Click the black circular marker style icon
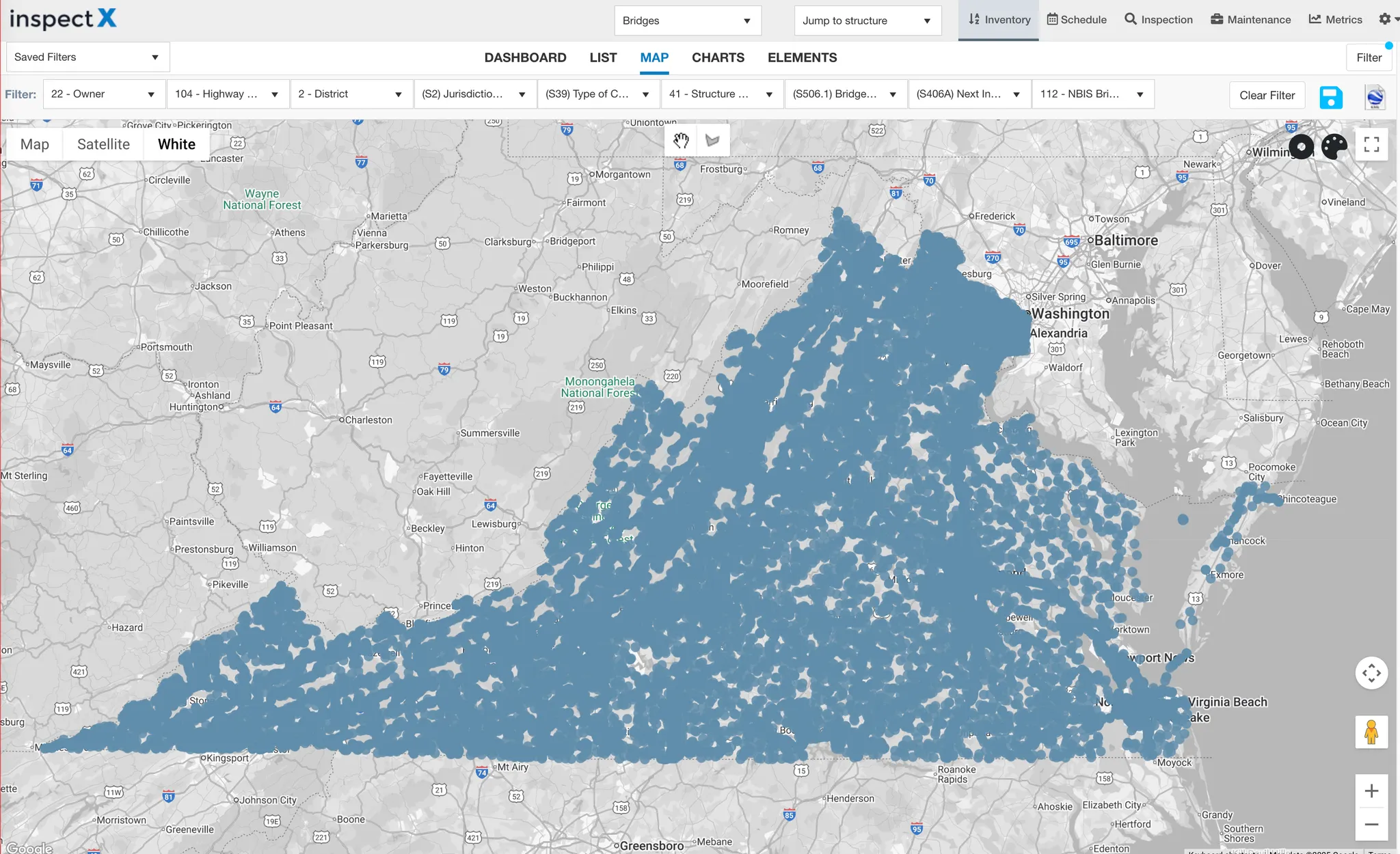 (1301, 146)
